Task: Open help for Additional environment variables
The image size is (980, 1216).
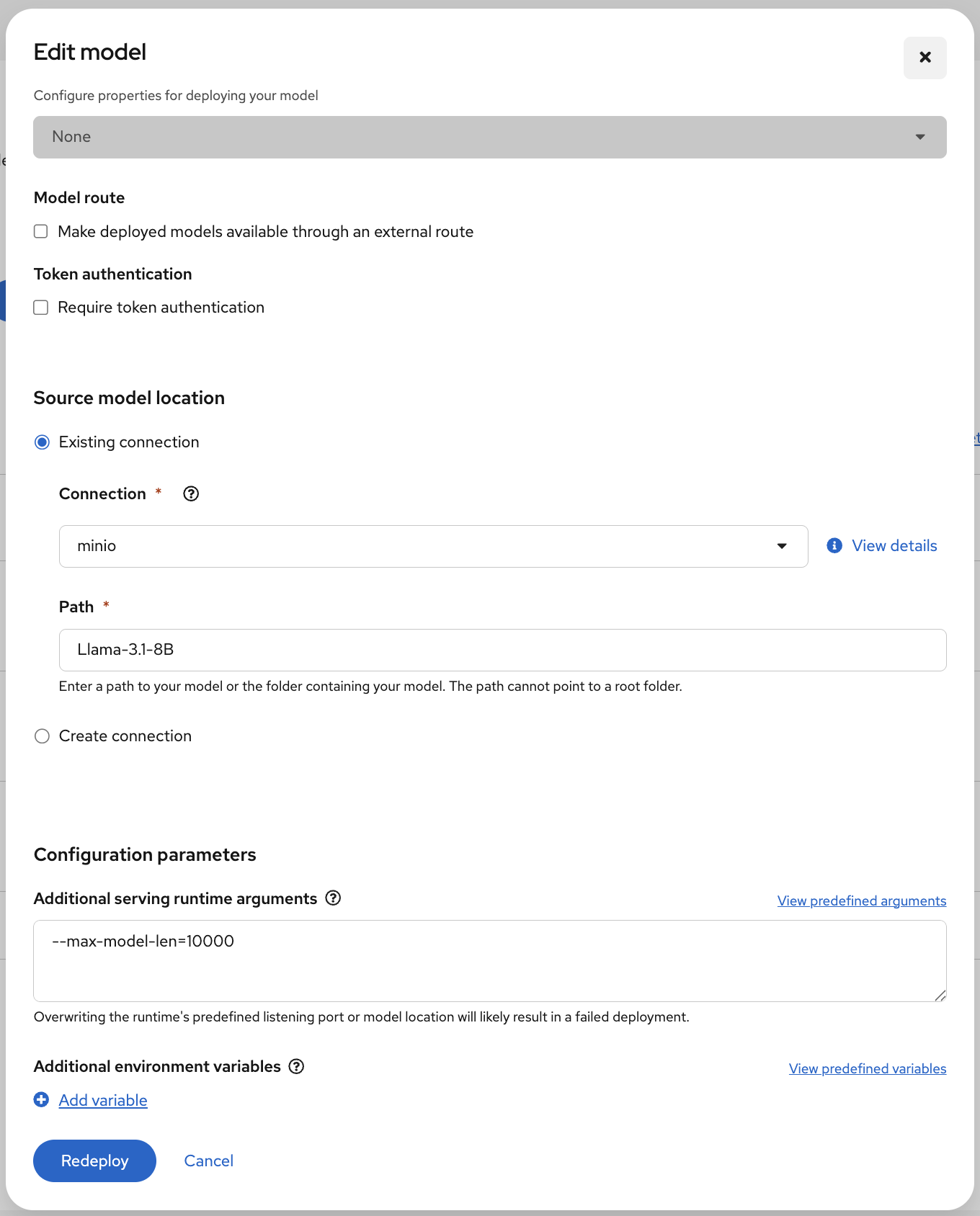Action: pos(296,1067)
